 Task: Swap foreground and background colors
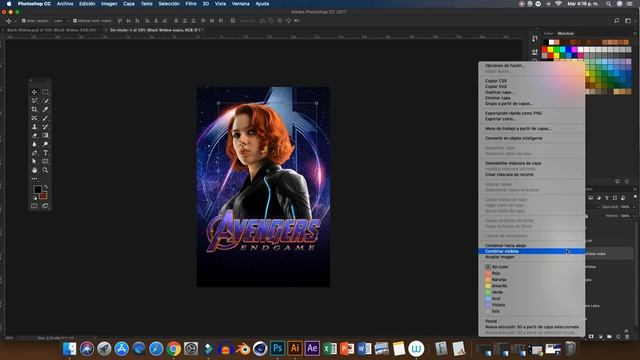click(x=45, y=187)
